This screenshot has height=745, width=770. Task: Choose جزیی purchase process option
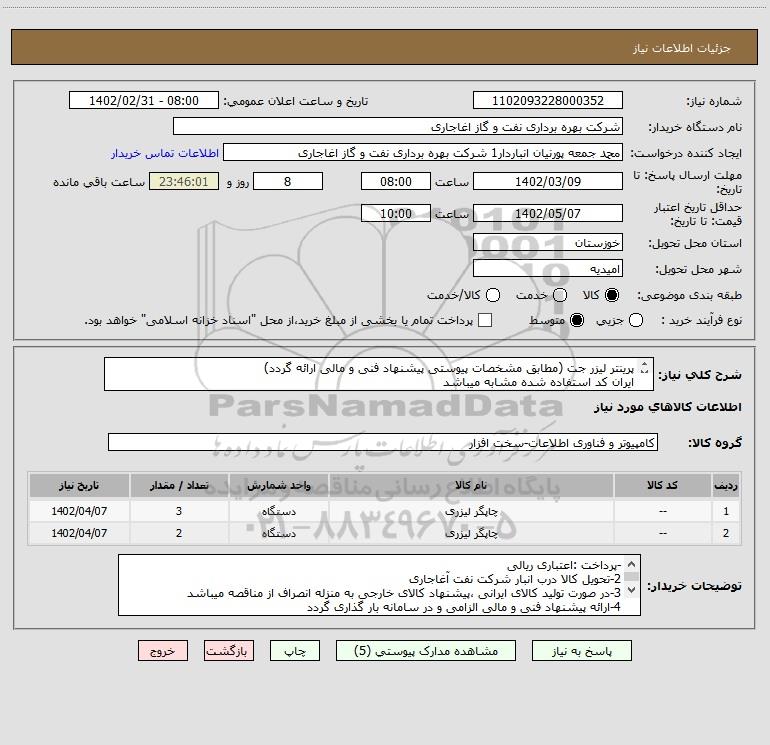[x=635, y=320]
